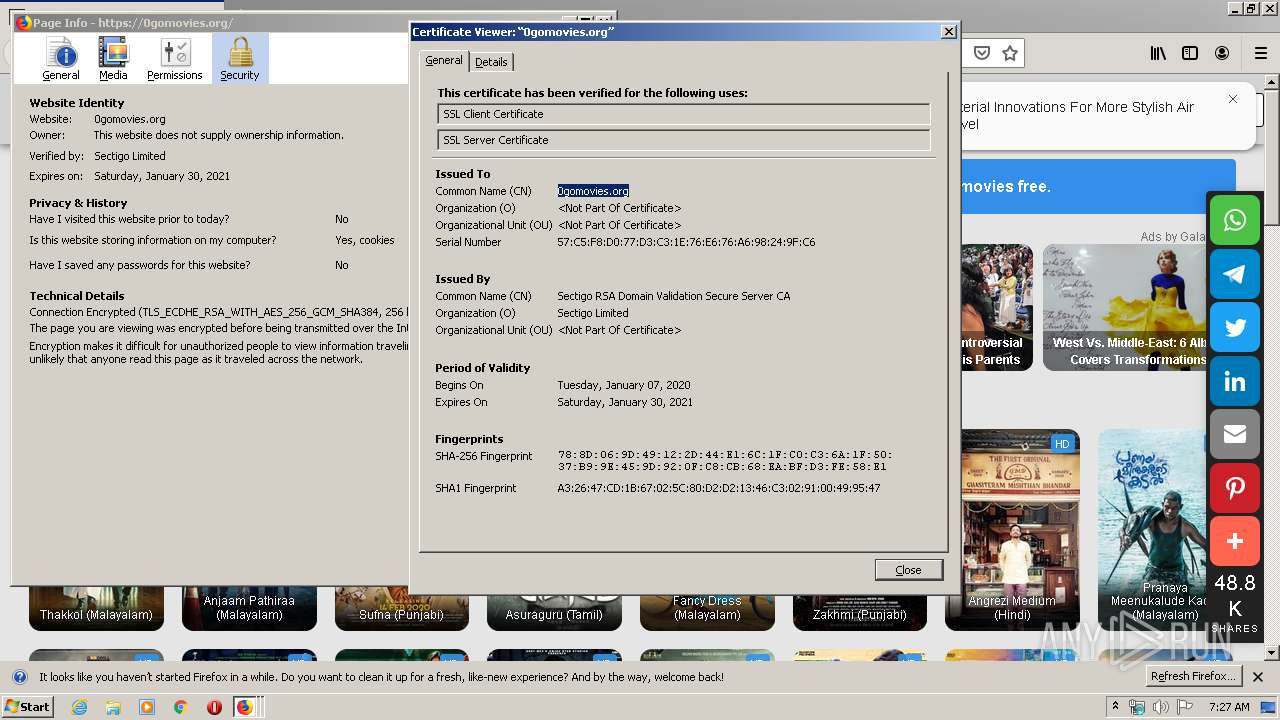Share via Pinterest icon in sidebar
The height and width of the screenshot is (720, 1280).
(1235, 489)
